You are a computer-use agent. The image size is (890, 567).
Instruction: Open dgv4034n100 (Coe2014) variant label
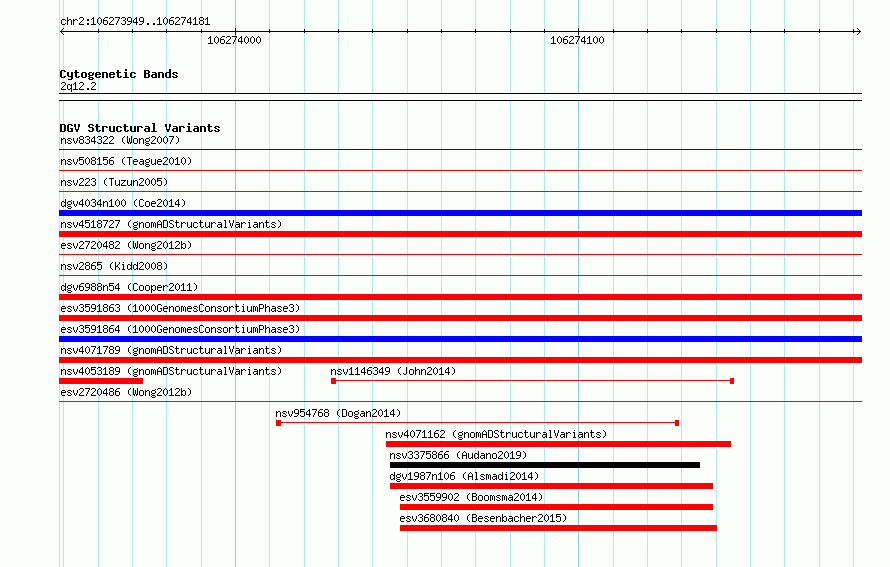[x=123, y=203]
